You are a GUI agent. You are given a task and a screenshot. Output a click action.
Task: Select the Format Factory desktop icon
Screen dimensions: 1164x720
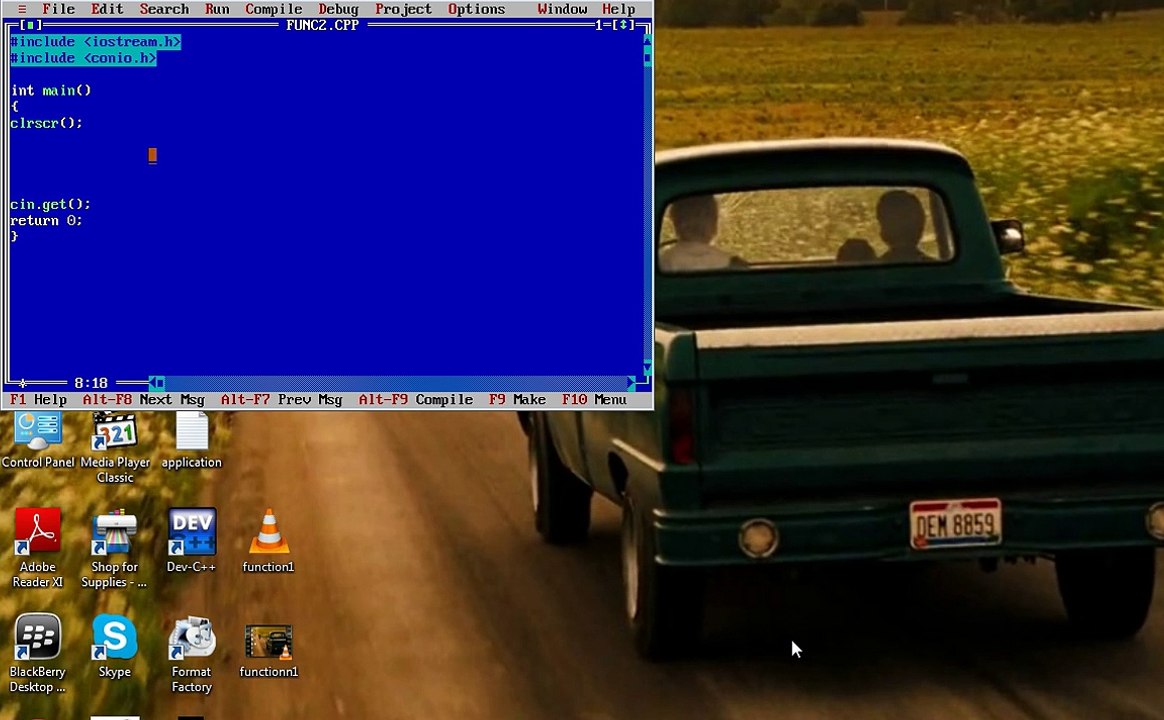point(192,654)
